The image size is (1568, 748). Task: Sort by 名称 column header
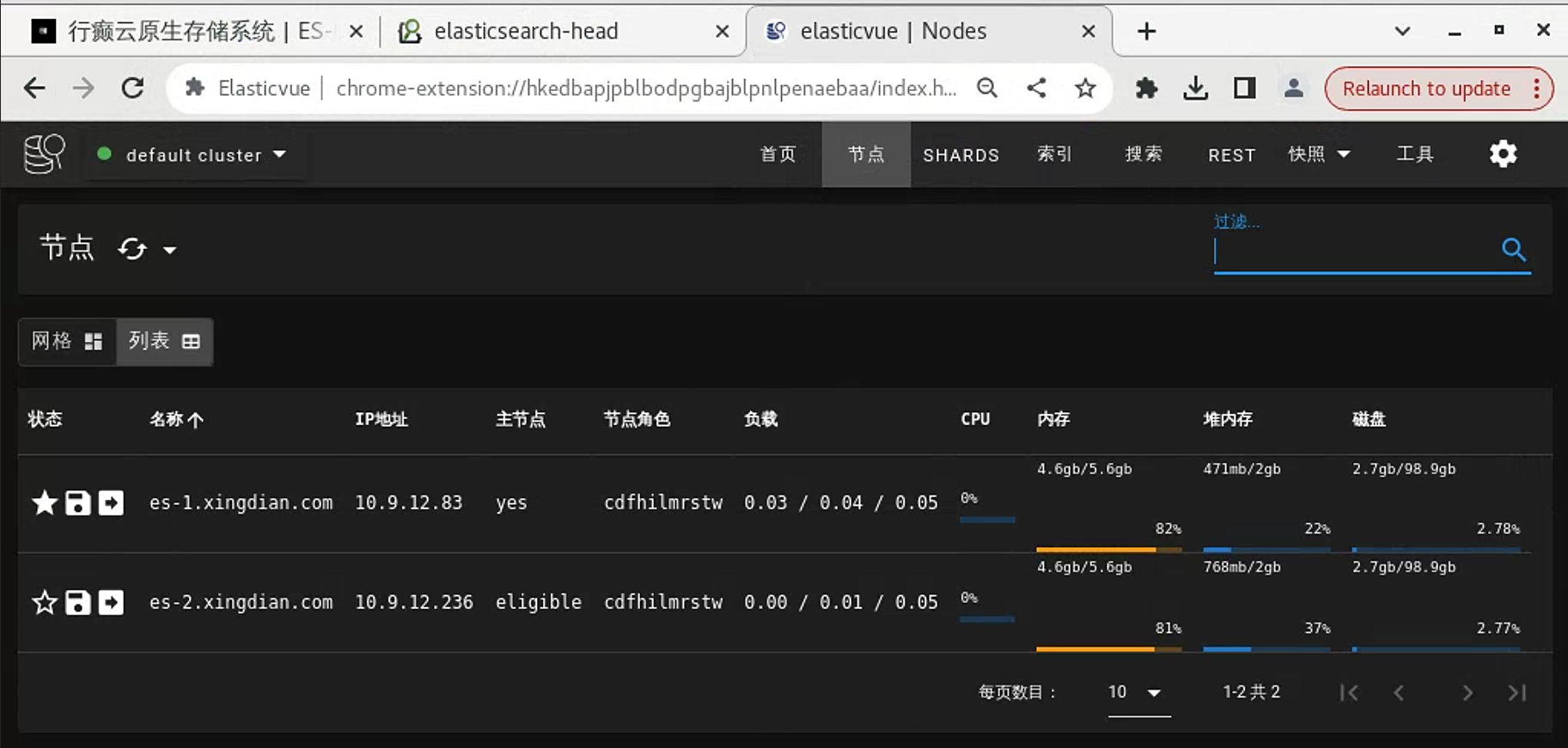point(176,419)
